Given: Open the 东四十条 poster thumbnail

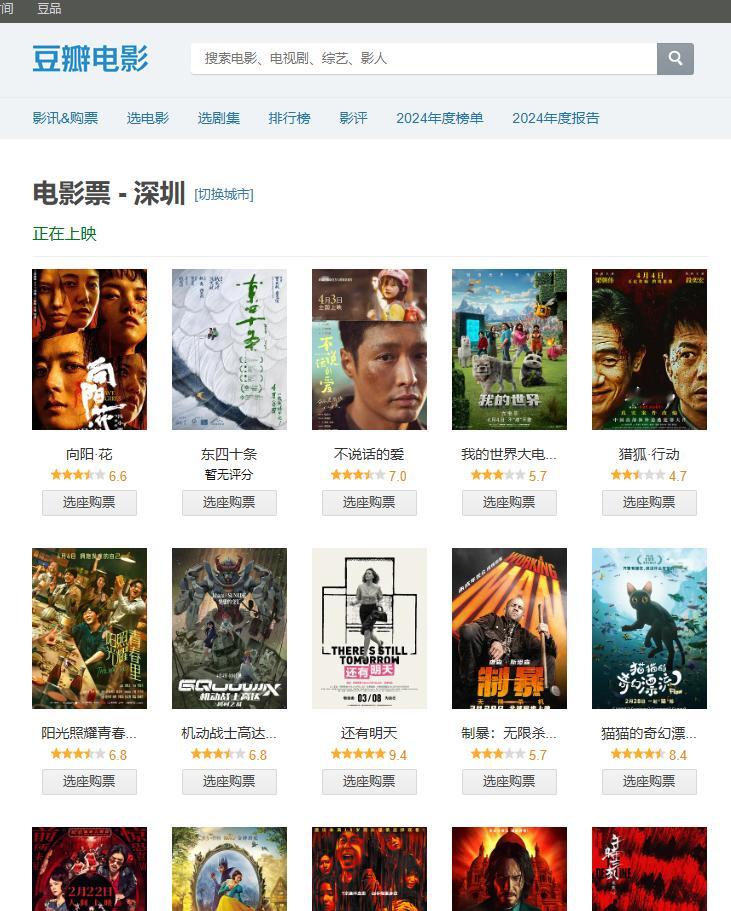Looking at the screenshot, I should tap(230, 349).
